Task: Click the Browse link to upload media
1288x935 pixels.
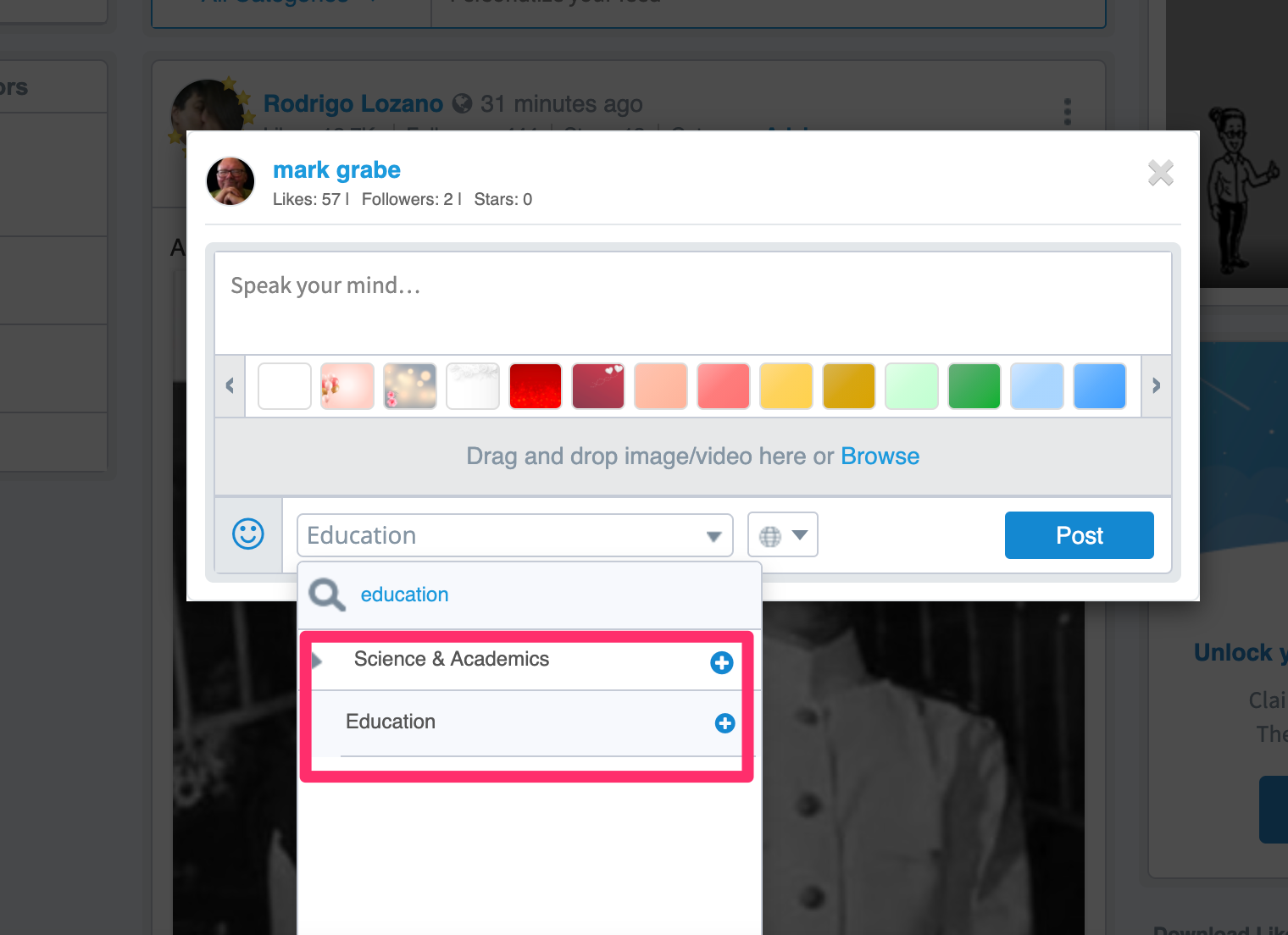Action: (880, 456)
